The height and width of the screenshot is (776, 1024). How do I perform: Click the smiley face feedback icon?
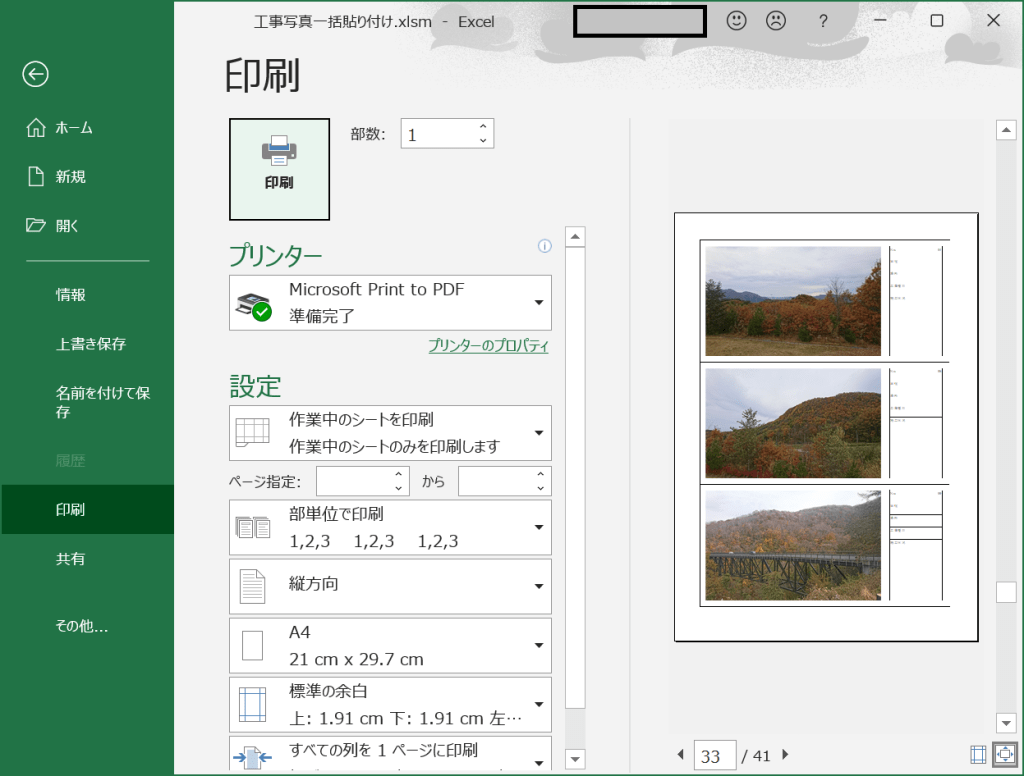pyautogui.click(x=737, y=20)
